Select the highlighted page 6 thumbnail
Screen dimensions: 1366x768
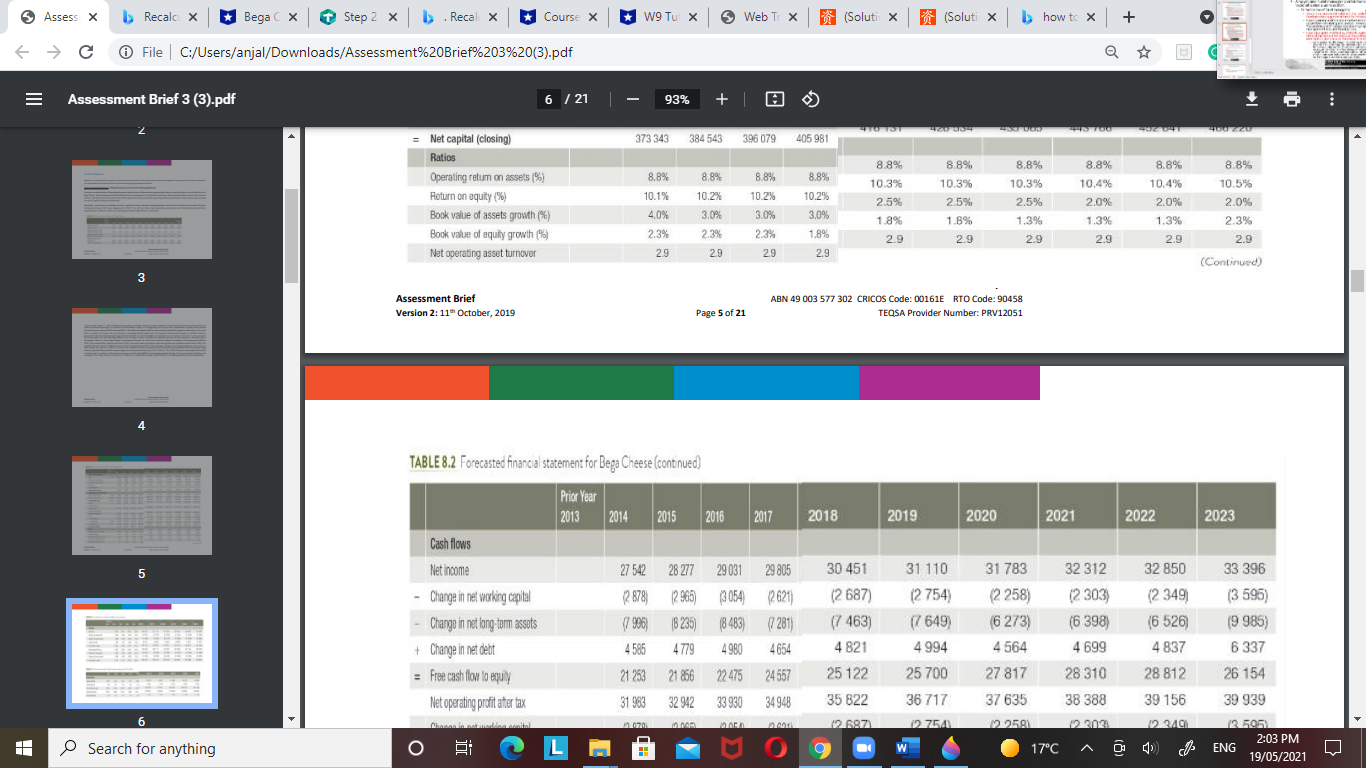141,653
